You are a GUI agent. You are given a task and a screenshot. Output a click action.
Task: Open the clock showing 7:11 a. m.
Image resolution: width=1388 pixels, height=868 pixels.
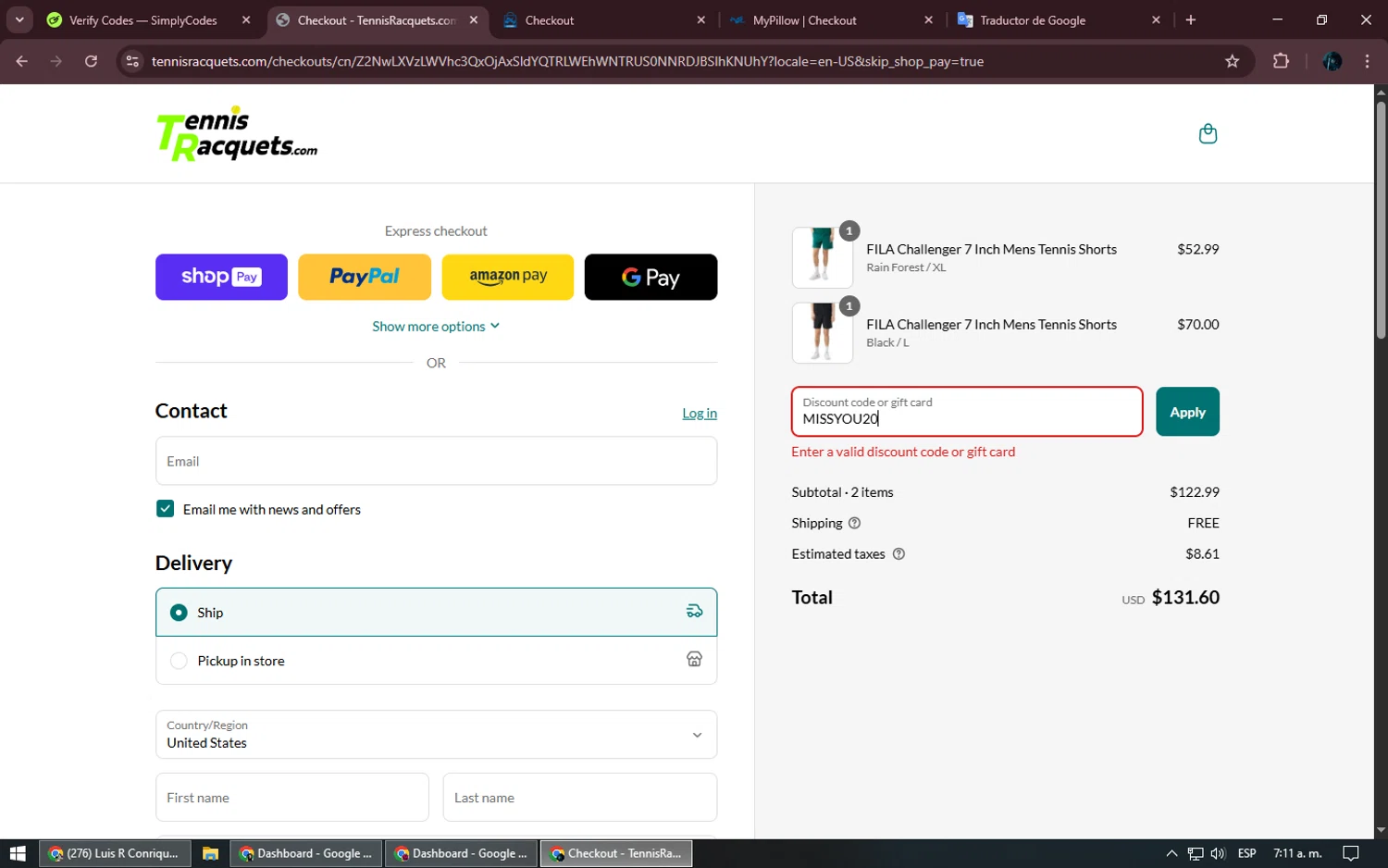point(1297,853)
